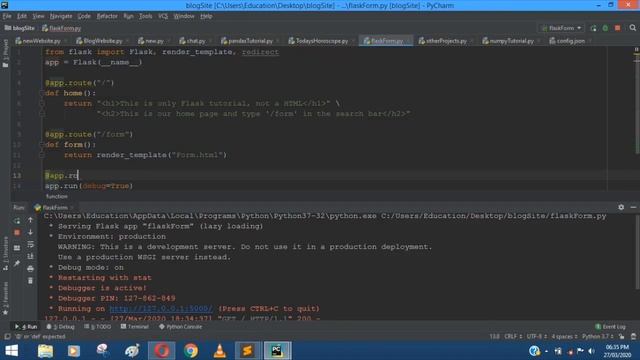Image resolution: width=640 pixels, height=360 pixels.
Task: Change CRLF line separator in status bar
Action: (x=513, y=336)
